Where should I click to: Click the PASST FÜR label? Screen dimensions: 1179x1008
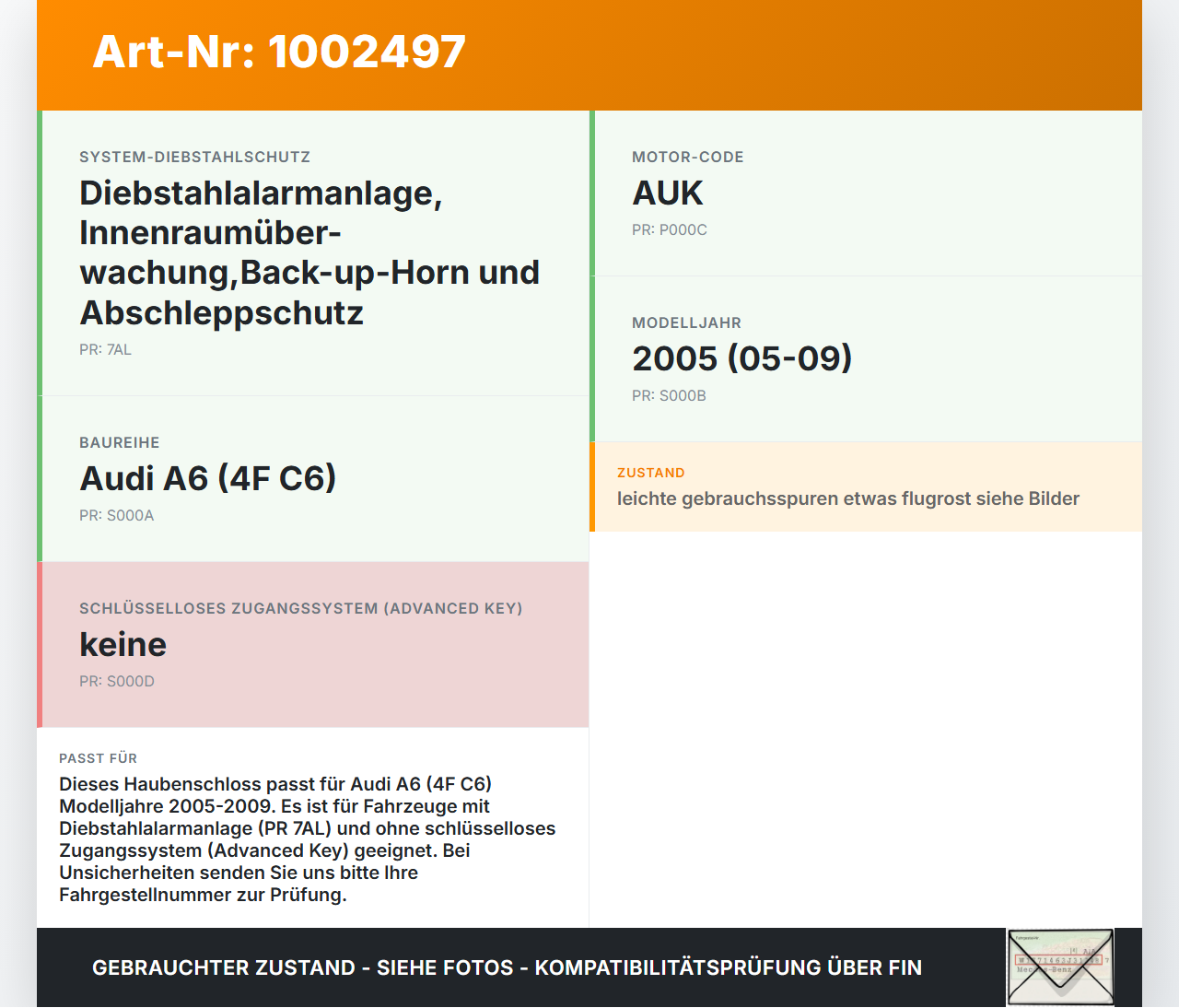tap(98, 758)
